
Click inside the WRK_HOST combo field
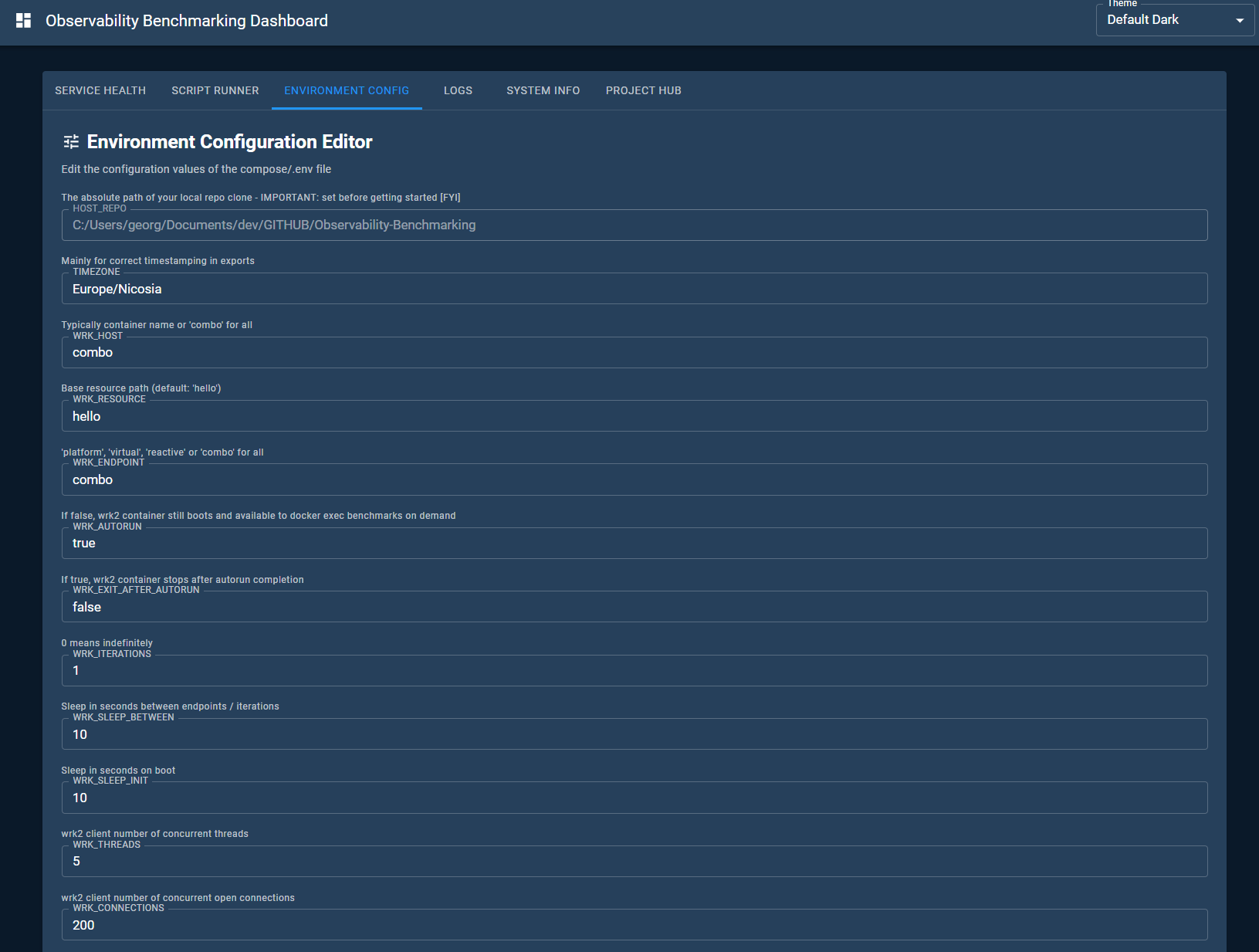point(633,352)
